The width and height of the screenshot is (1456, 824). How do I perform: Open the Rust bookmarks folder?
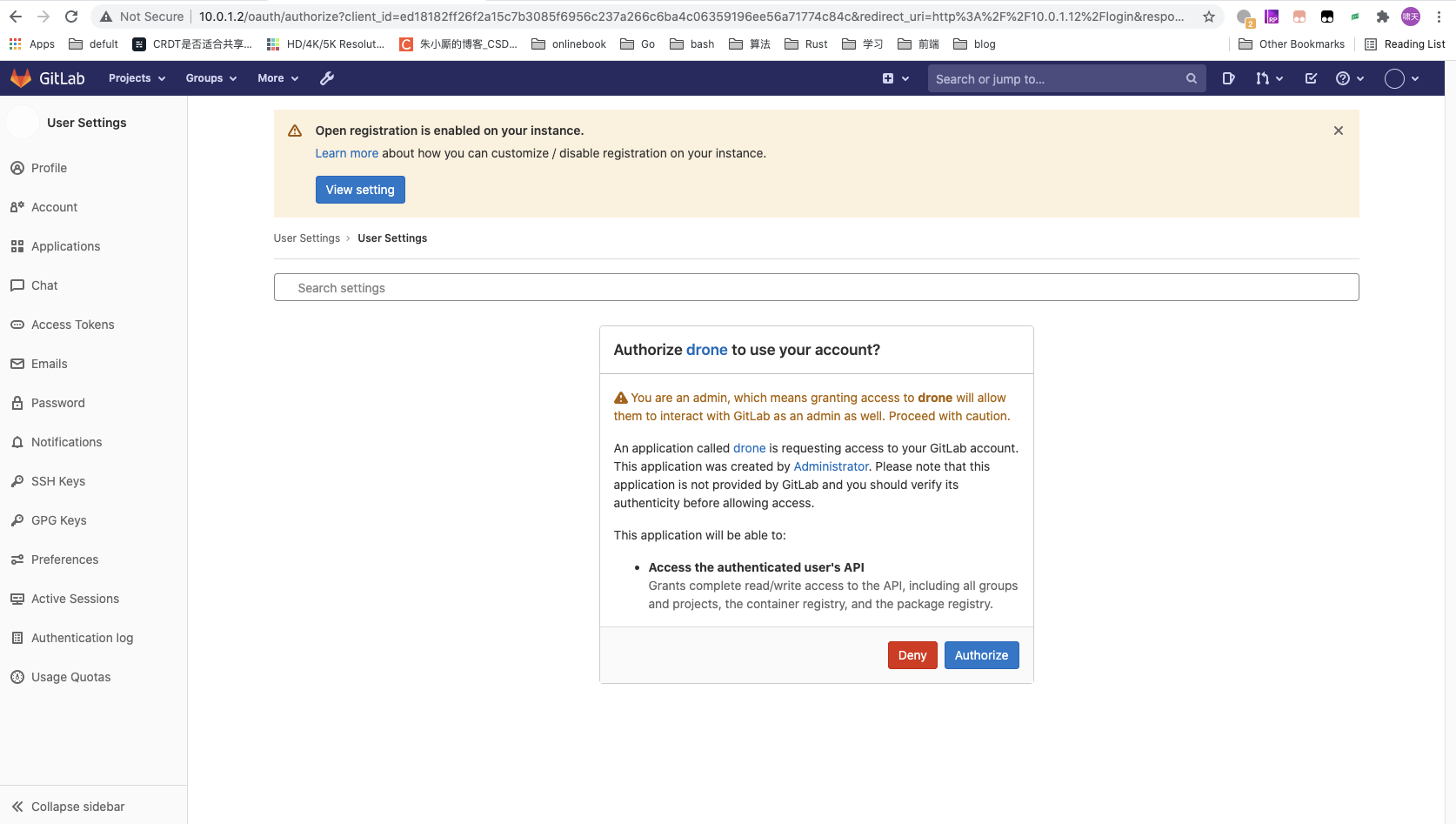[806, 44]
